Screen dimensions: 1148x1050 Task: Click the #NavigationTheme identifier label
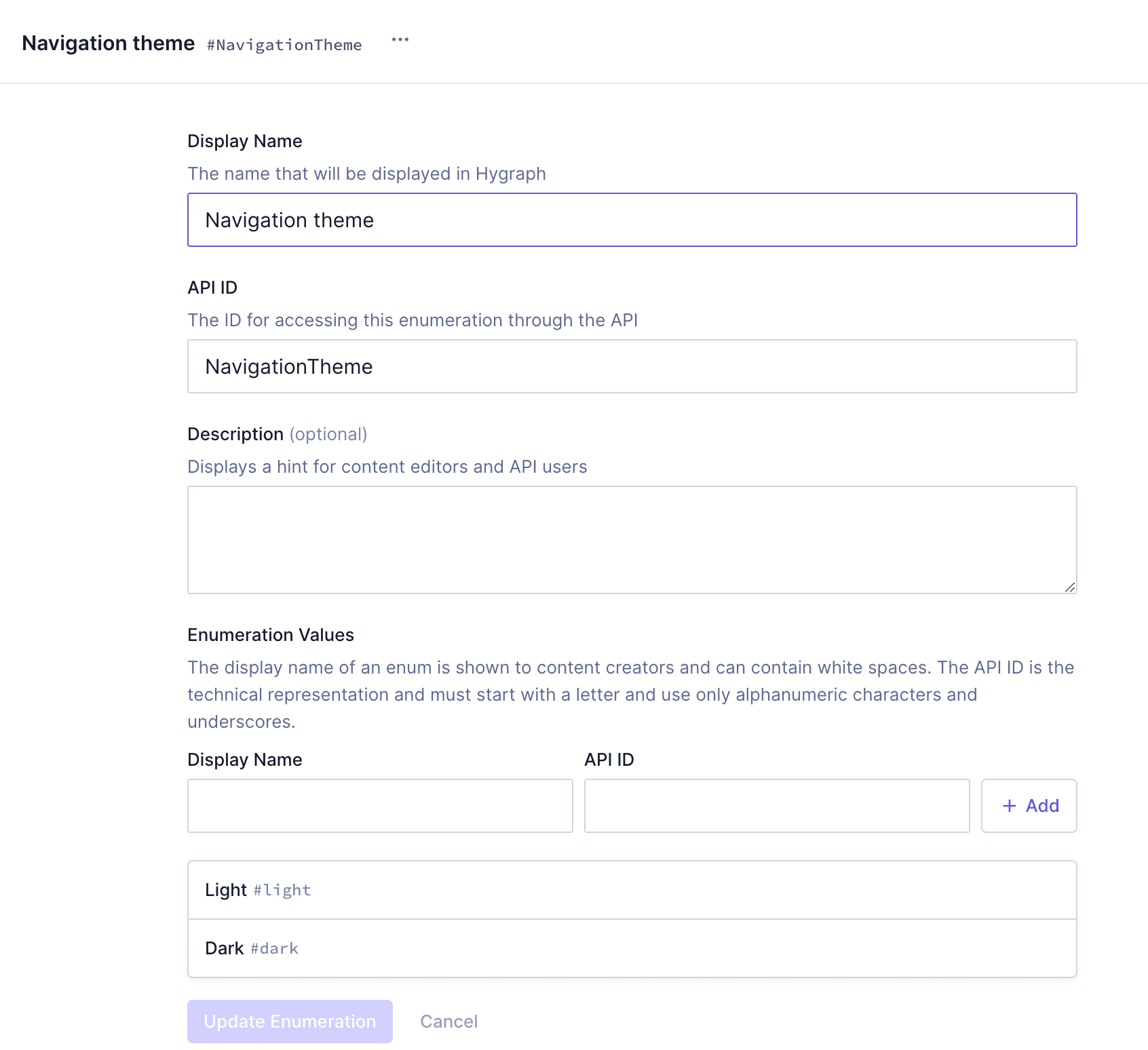pos(284,45)
